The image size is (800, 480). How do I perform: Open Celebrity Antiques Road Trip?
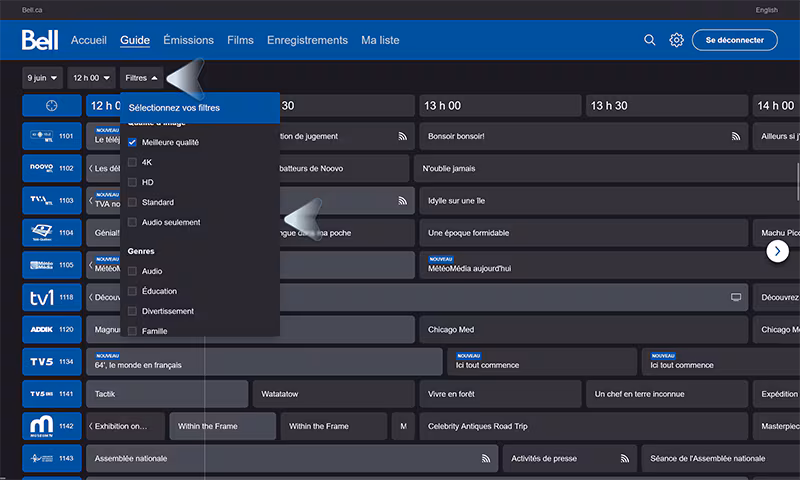[584, 426]
